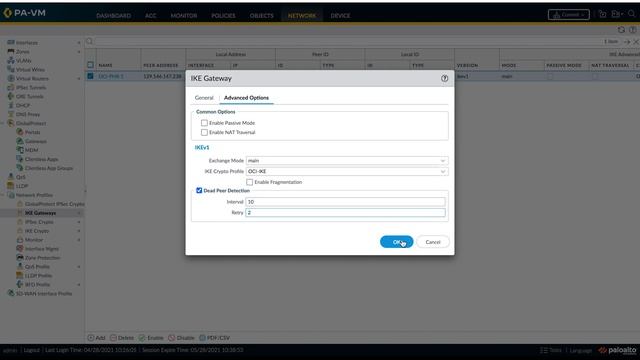Click the GlobalProtect Portals icon
The width and height of the screenshot is (640, 360).
tap(20, 132)
